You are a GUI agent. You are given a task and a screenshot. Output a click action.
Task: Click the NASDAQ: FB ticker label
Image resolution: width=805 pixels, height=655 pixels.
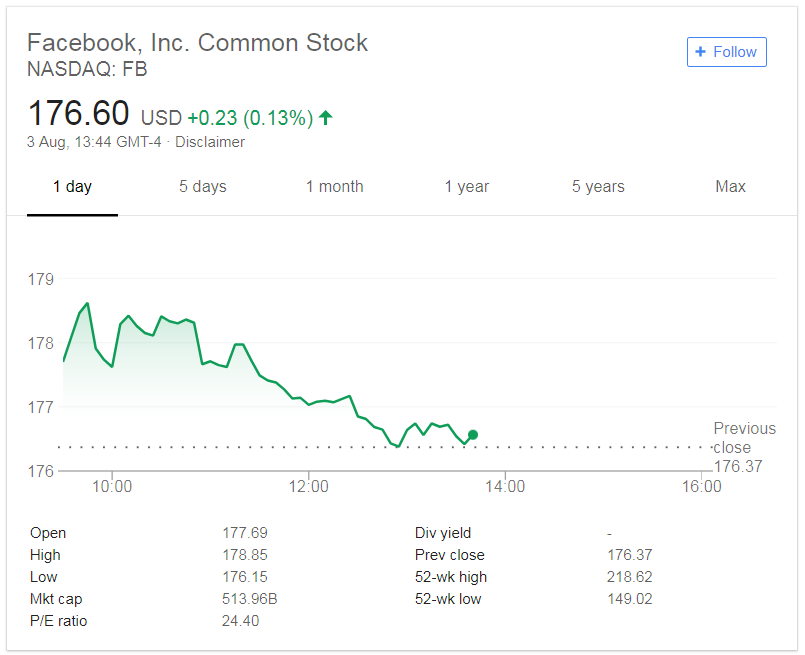point(87,70)
